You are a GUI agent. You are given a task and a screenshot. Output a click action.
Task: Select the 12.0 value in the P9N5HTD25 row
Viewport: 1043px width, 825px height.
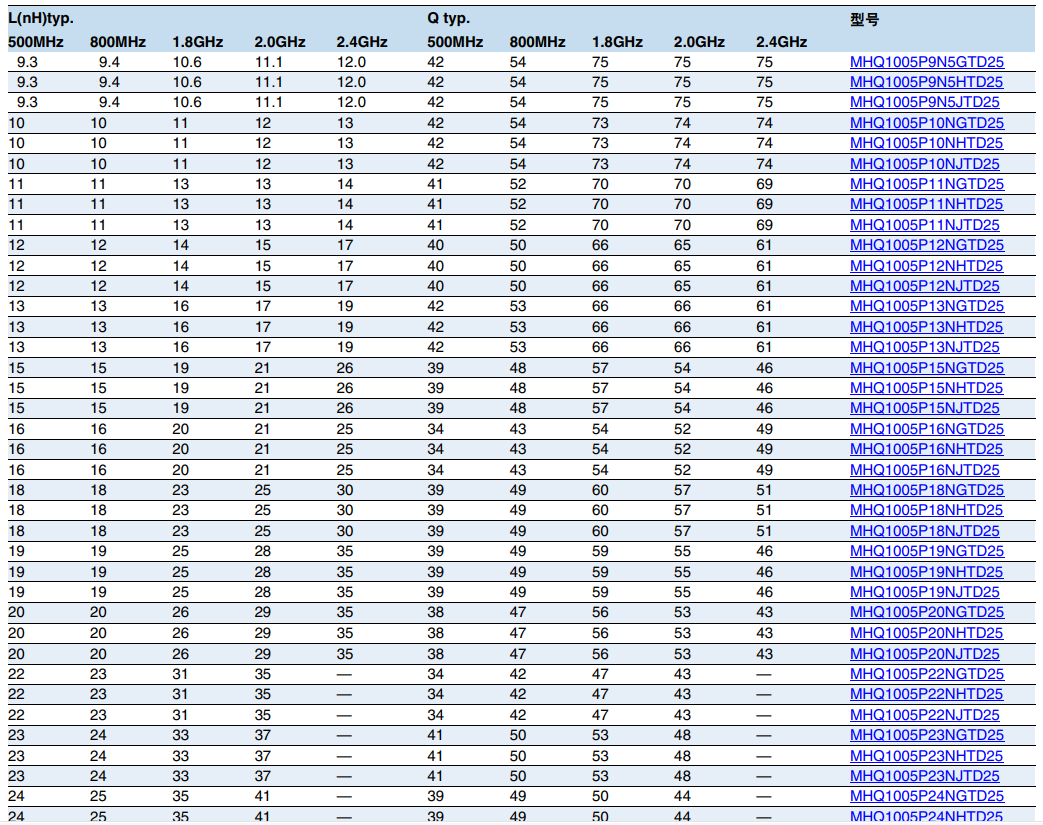tap(351, 82)
